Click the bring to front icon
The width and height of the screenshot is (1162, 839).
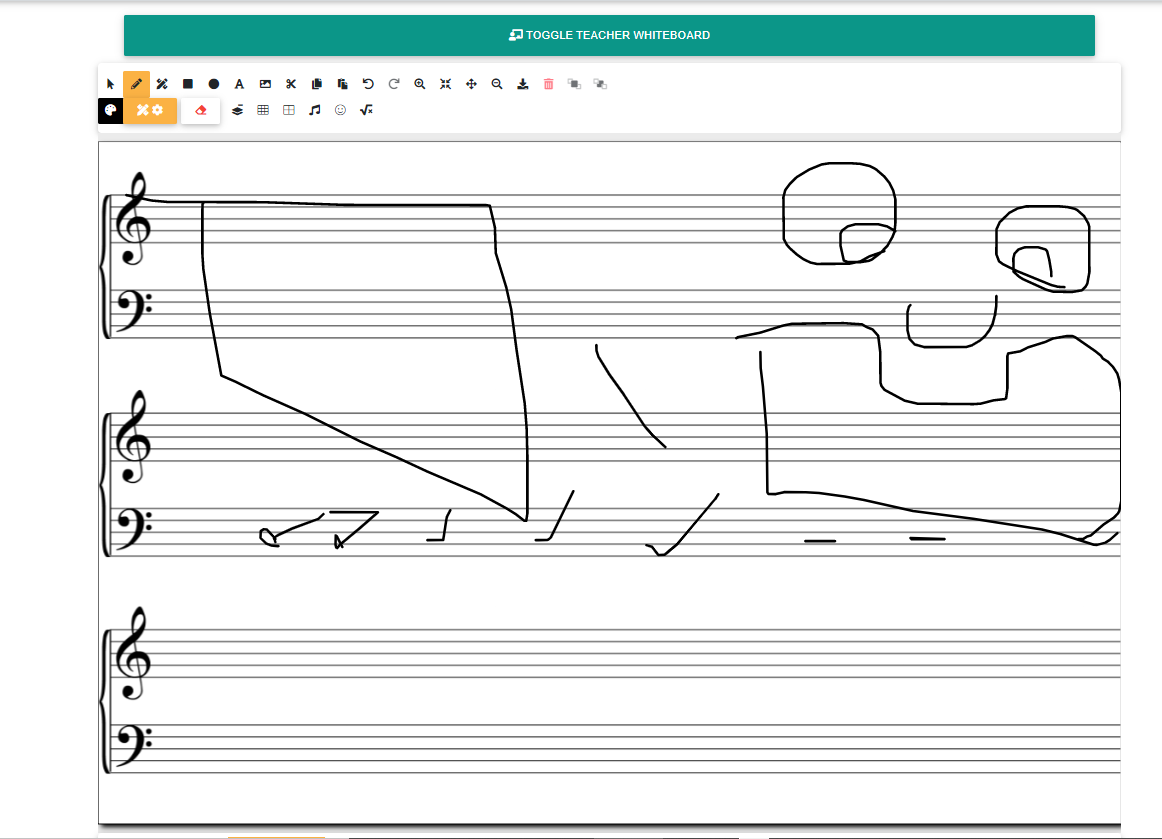pos(574,84)
